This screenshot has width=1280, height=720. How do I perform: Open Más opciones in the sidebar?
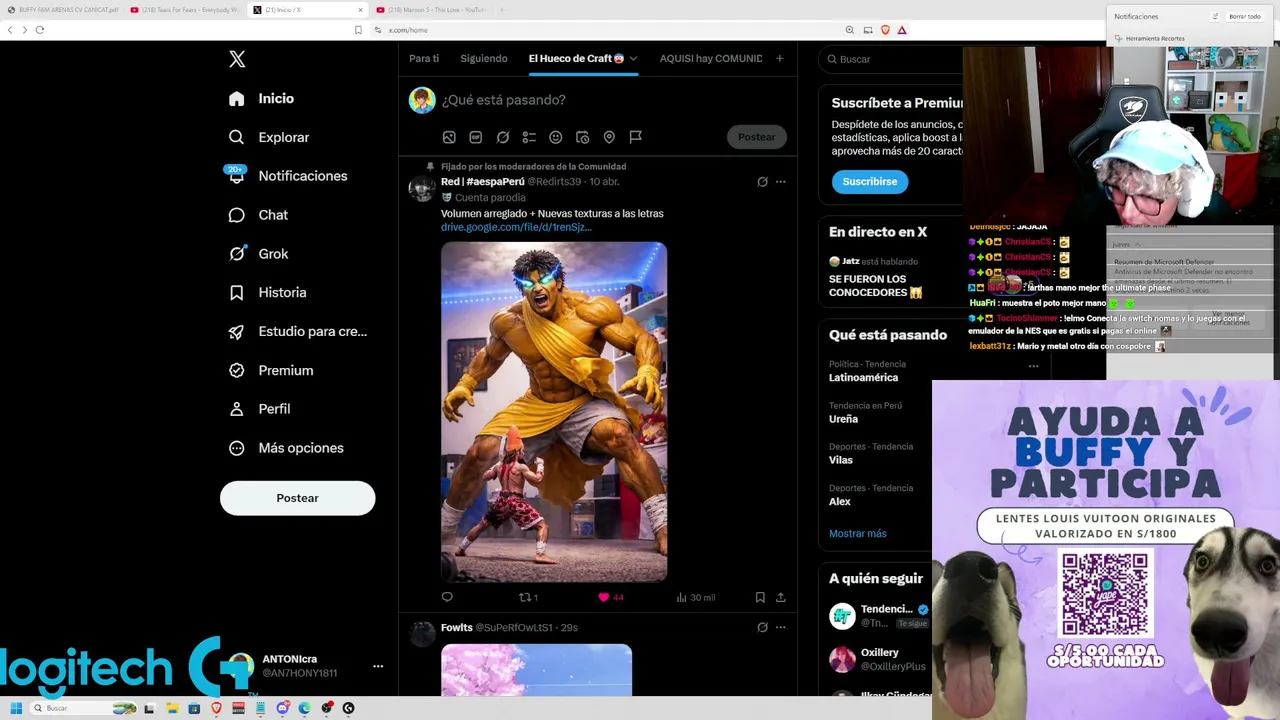pyautogui.click(x=285, y=448)
